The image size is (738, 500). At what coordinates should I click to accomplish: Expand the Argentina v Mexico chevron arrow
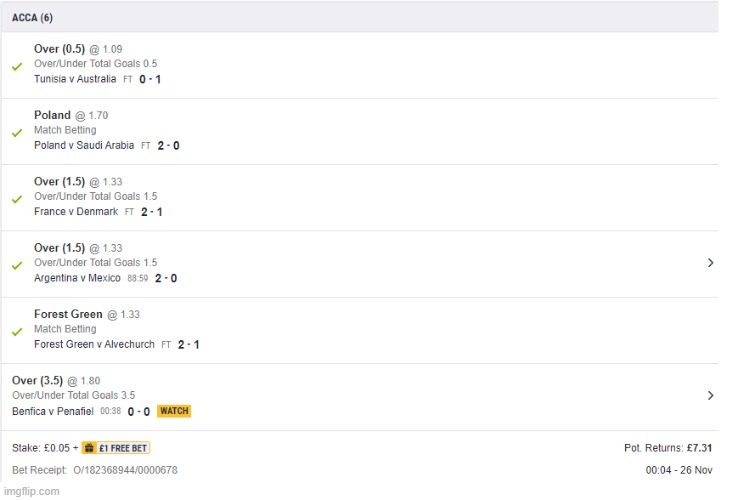click(x=710, y=263)
